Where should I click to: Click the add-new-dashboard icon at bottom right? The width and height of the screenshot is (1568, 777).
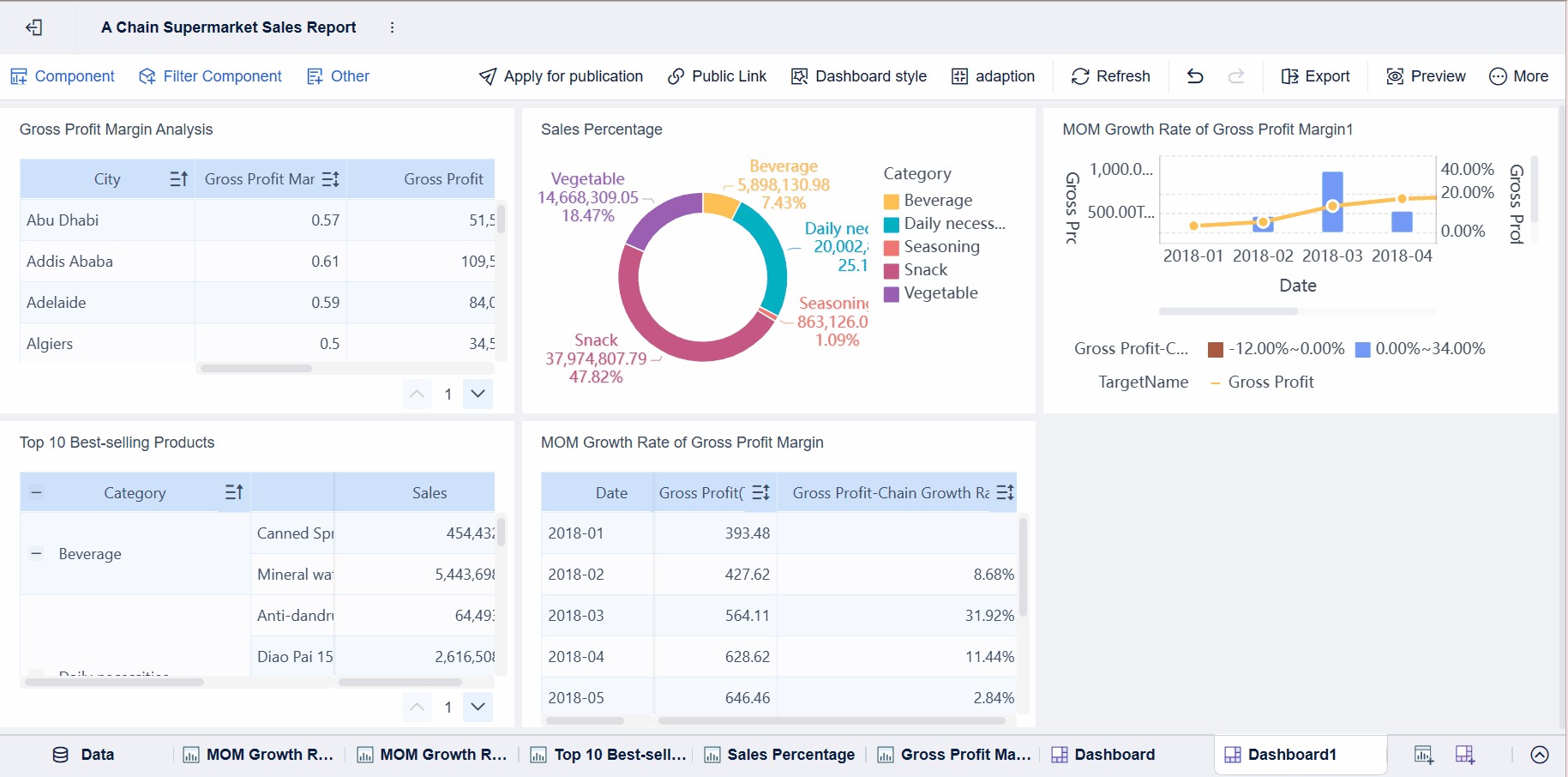1464,755
